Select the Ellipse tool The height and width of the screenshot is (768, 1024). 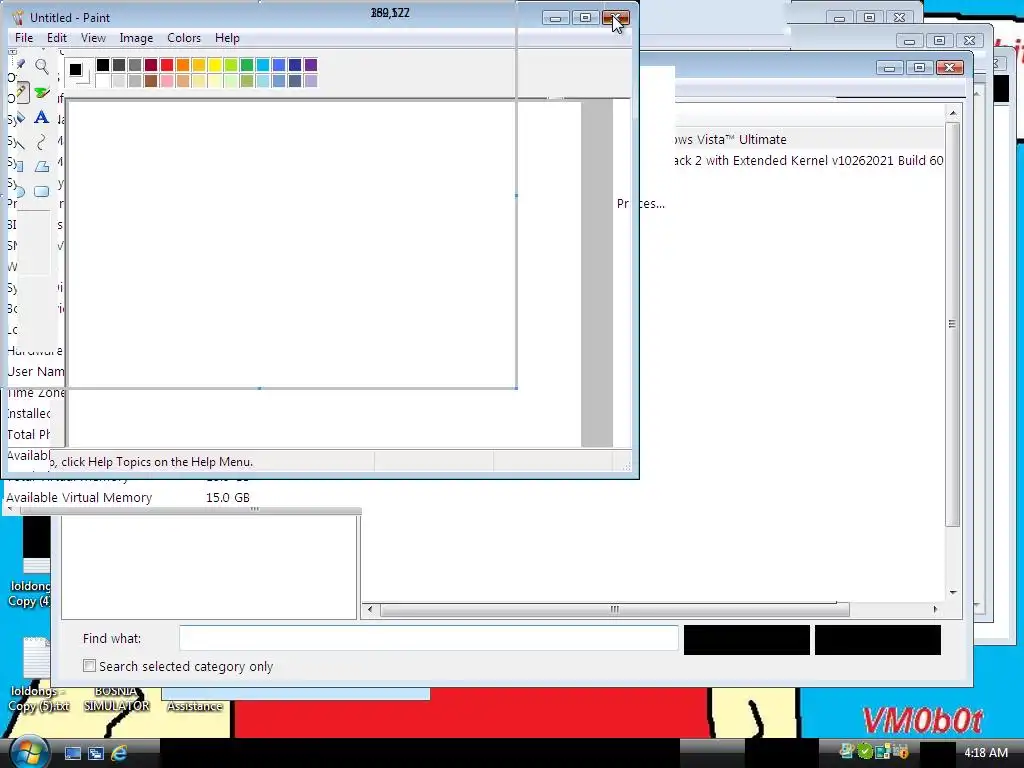coord(20,192)
